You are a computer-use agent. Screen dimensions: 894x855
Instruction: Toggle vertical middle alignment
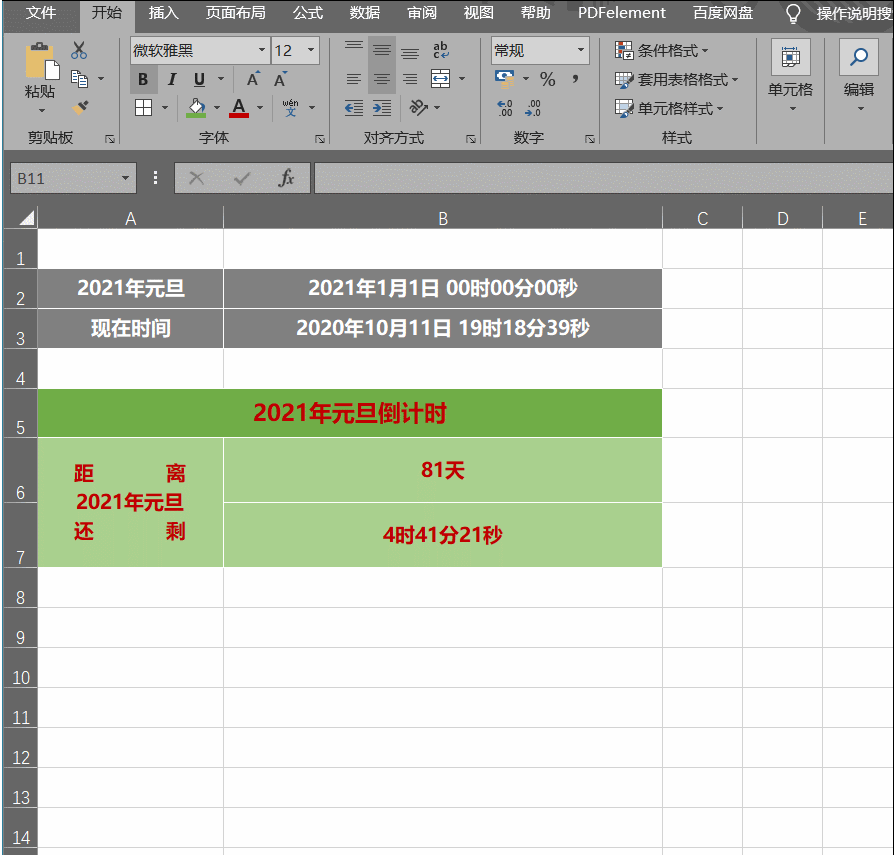tap(382, 50)
